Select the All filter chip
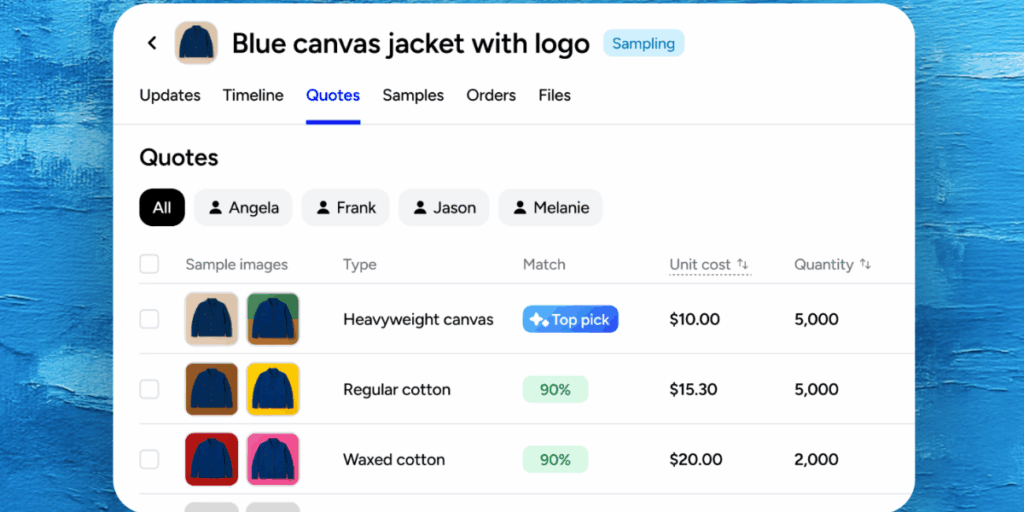Image resolution: width=1024 pixels, height=512 pixels. [162, 208]
